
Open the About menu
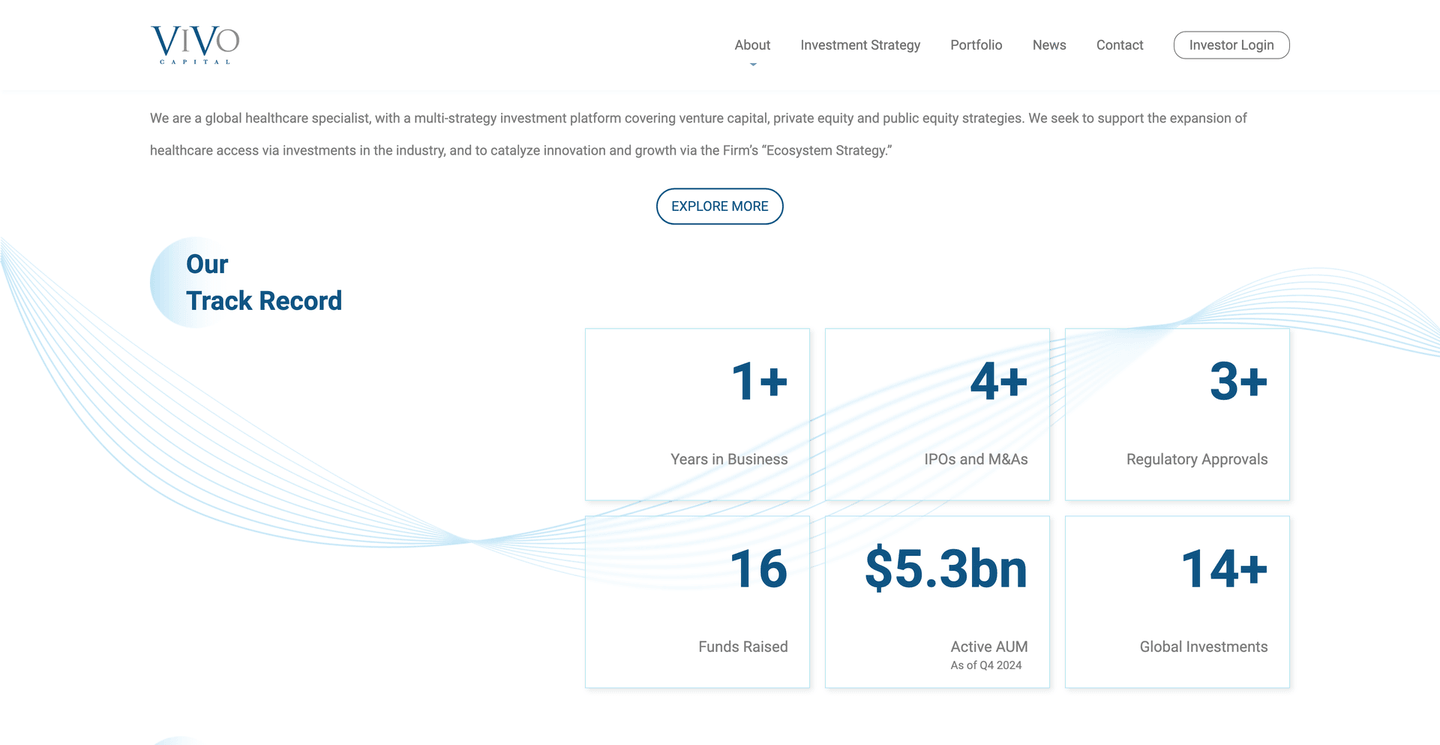[752, 45]
